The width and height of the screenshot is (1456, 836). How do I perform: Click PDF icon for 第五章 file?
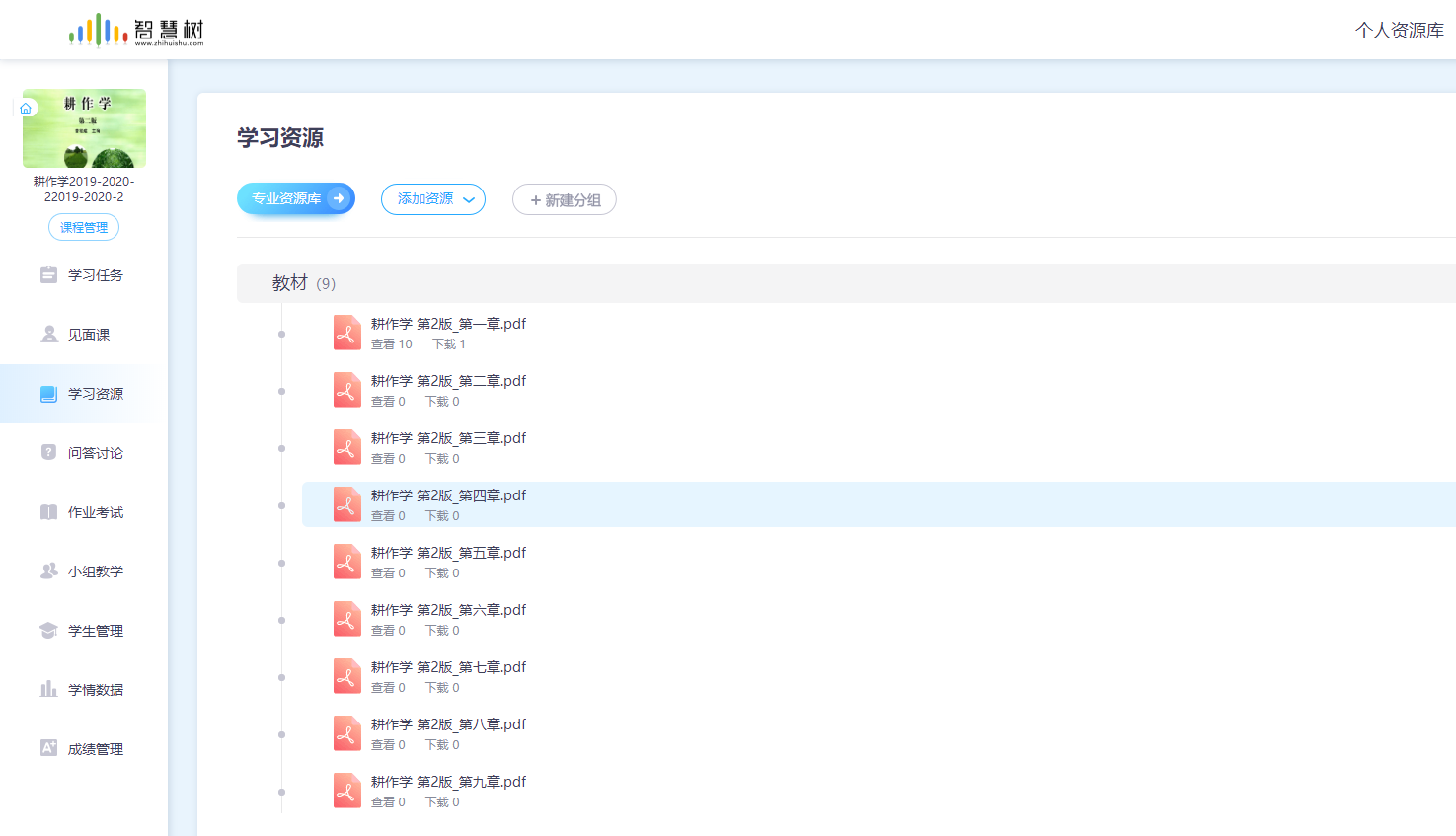coord(346,563)
